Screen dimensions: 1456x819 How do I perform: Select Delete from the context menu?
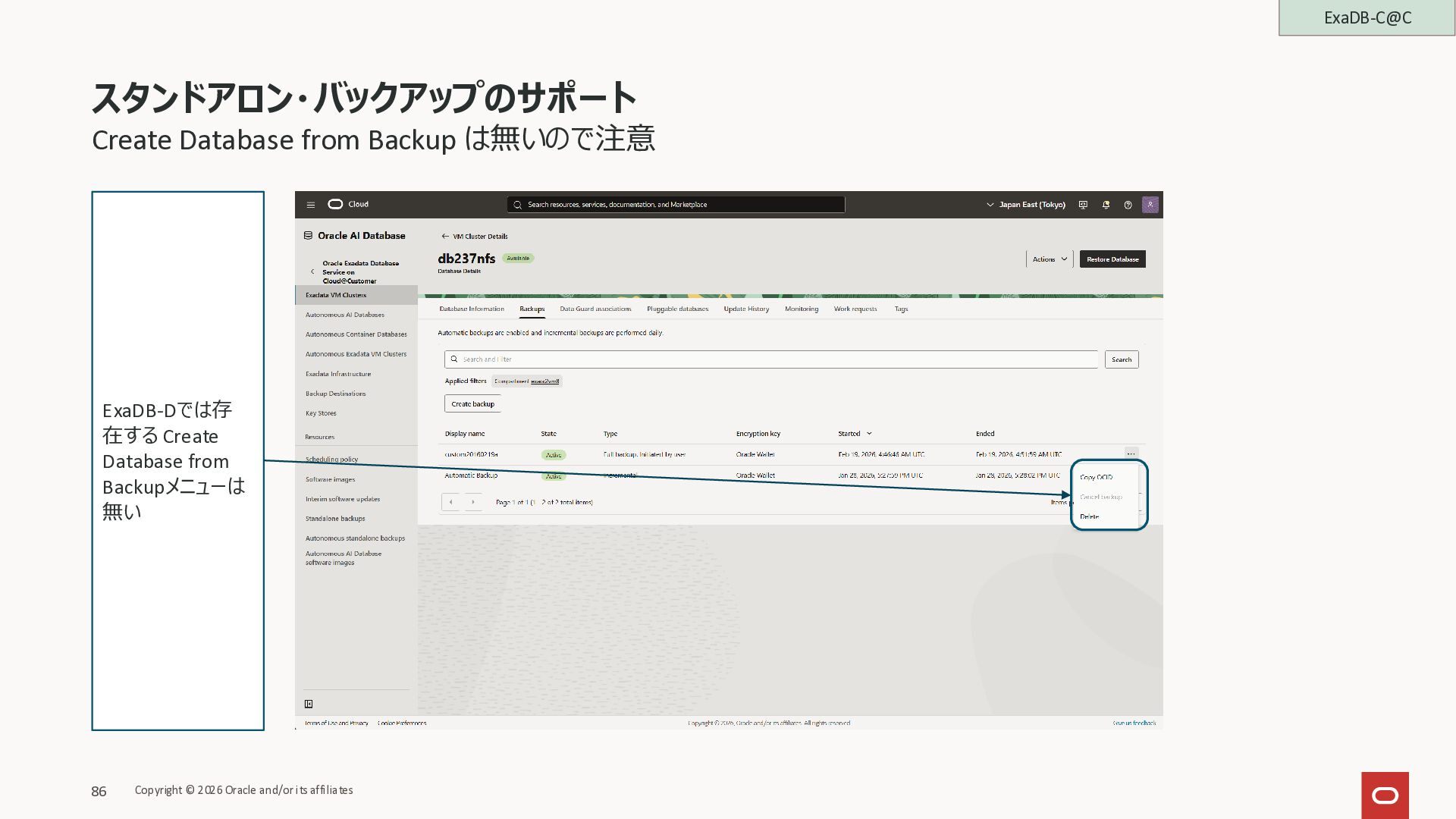[x=1089, y=516]
